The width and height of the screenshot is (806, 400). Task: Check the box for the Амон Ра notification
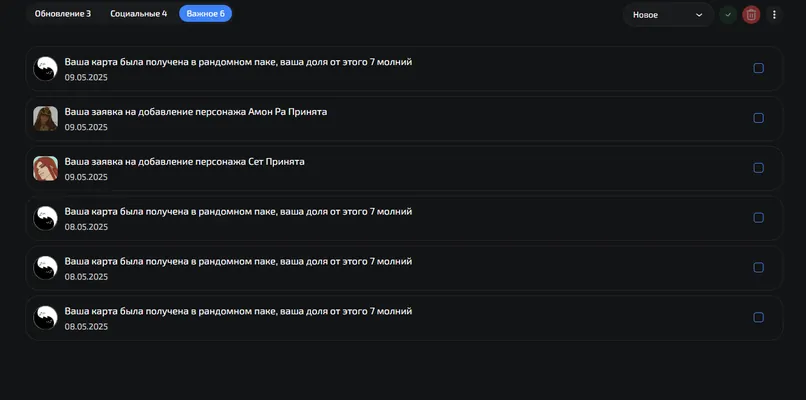coord(758,118)
